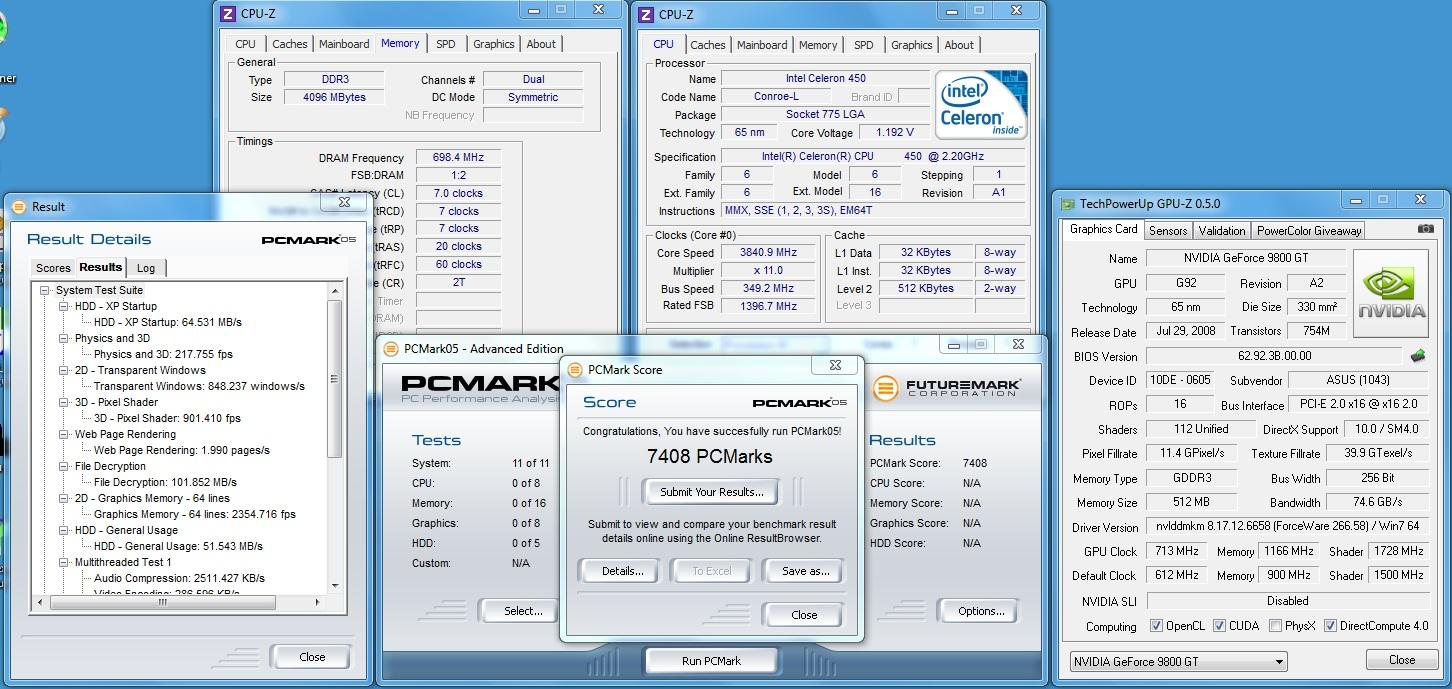1452x689 pixels.
Task: Collapse the HDD - XP Startup node
Action: (x=64, y=306)
